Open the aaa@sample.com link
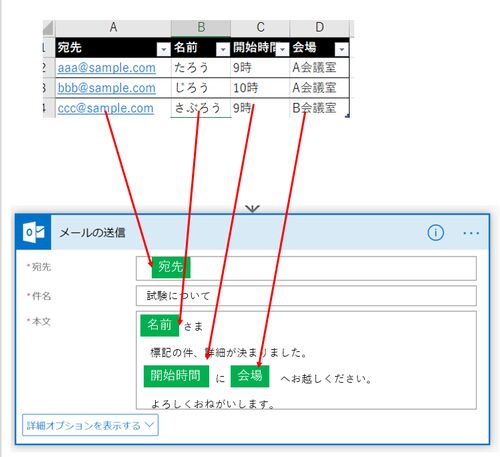Image resolution: width=500 pixels, height=457 pixels. click(x=106, y=68)
